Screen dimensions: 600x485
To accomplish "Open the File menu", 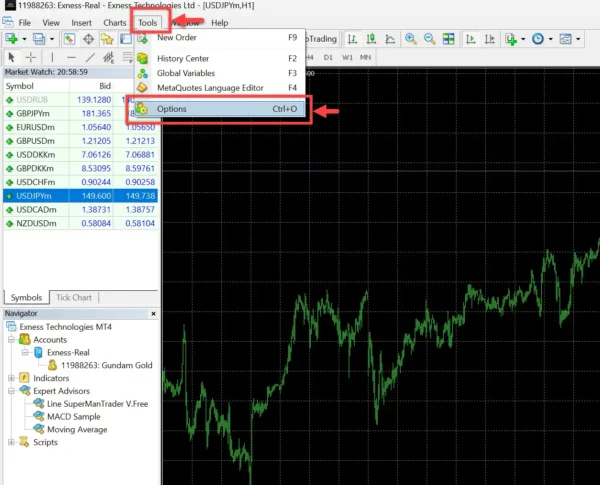I will point(24,23).
